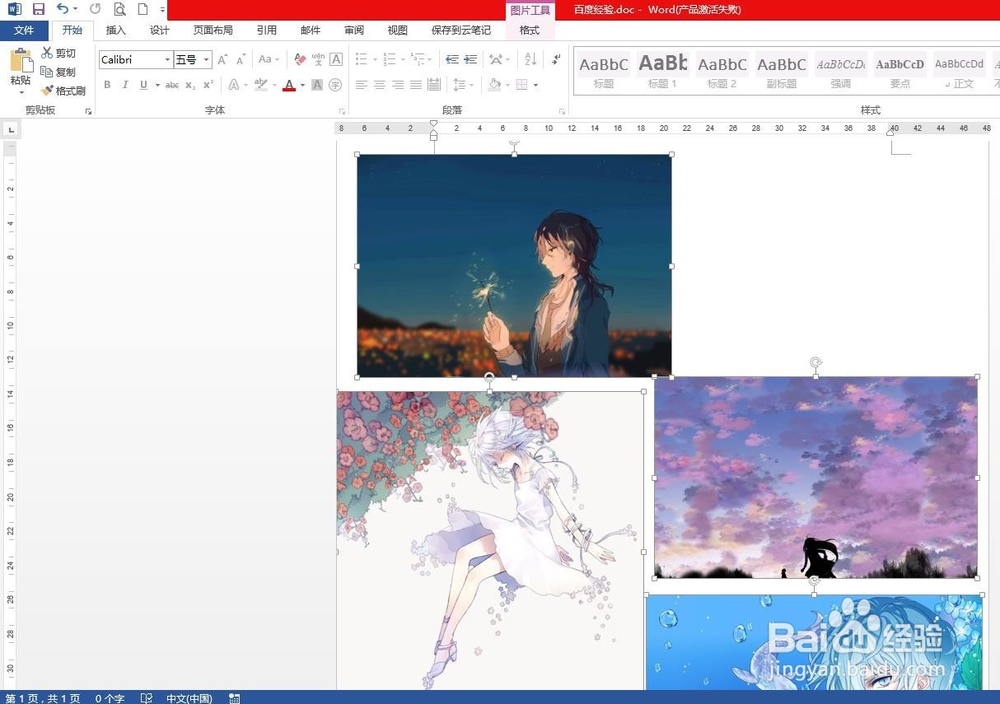This screenshot has height=704, width=1000.
Task: Open font color dropdown arrow
Action: pyautogui.click(x=302, y=85)
